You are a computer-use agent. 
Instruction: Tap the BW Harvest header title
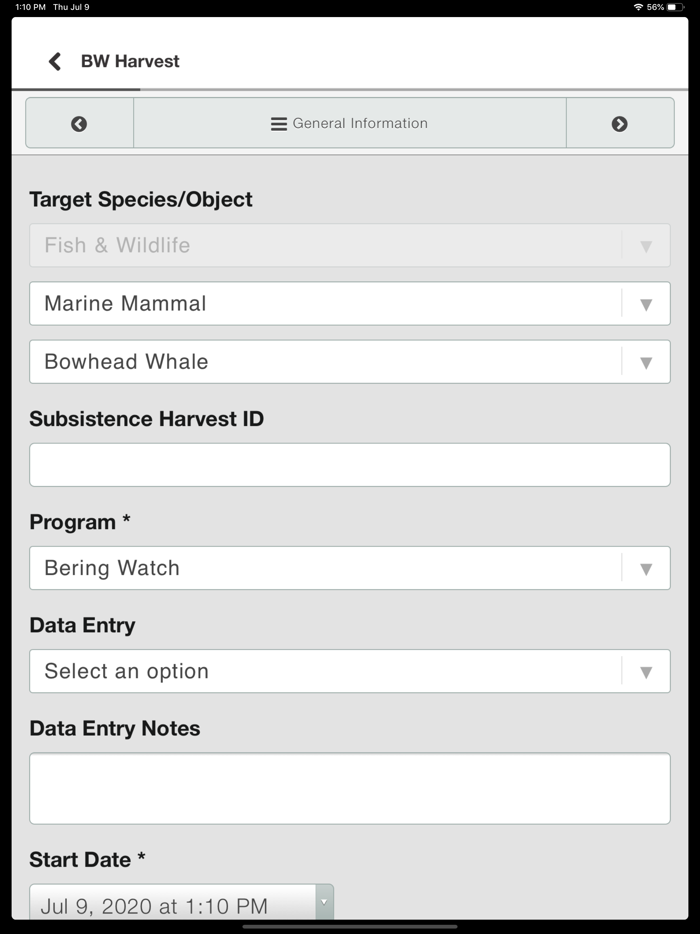pos(130,61)
